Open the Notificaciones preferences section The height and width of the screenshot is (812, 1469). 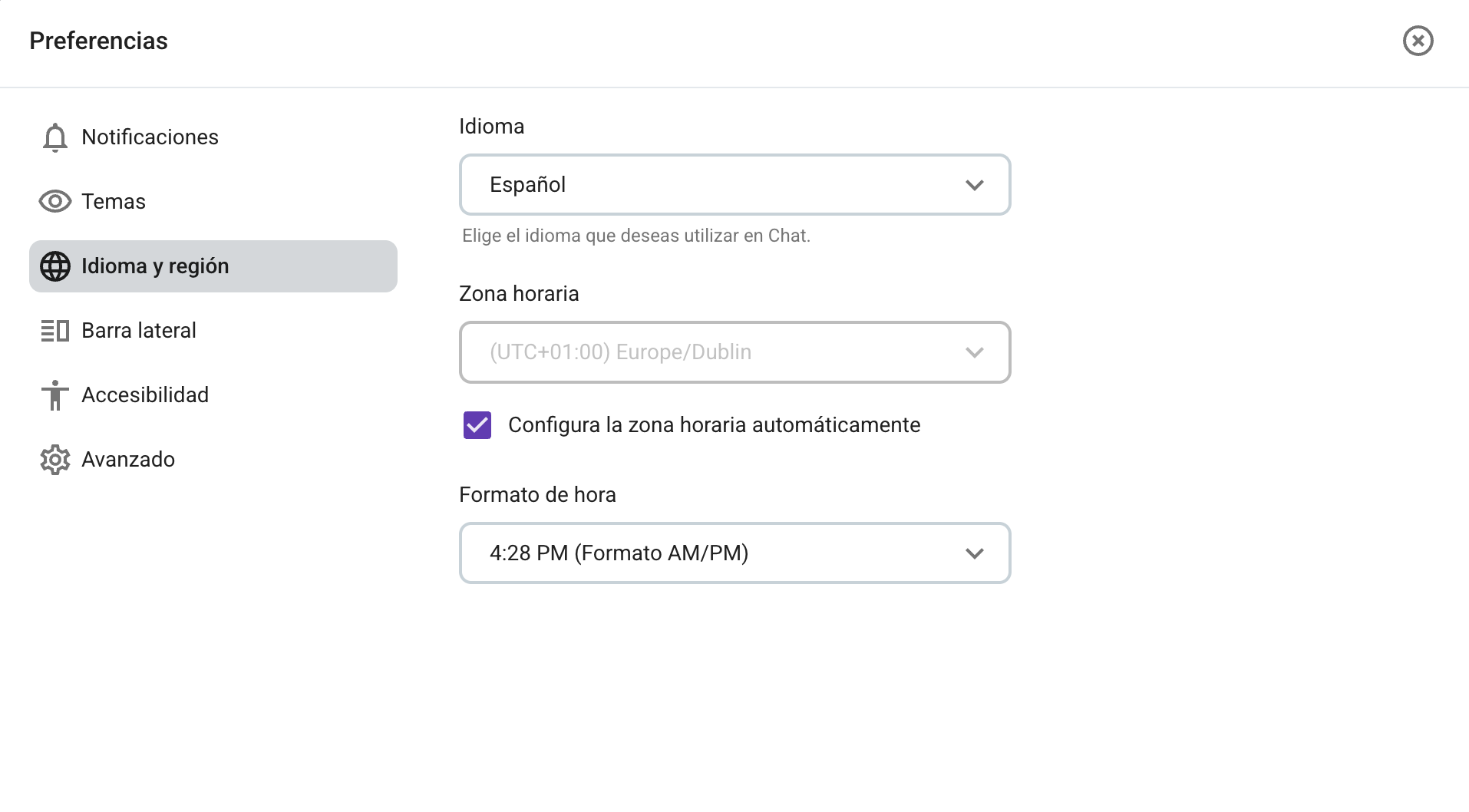coord(150,137)
